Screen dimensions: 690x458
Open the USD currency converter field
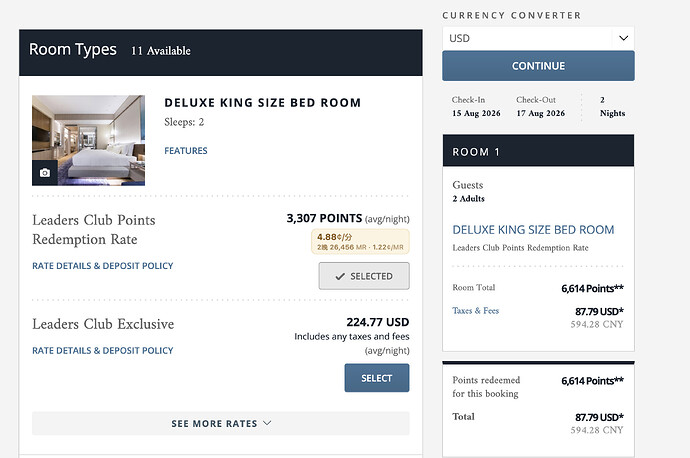coord(538,38)
